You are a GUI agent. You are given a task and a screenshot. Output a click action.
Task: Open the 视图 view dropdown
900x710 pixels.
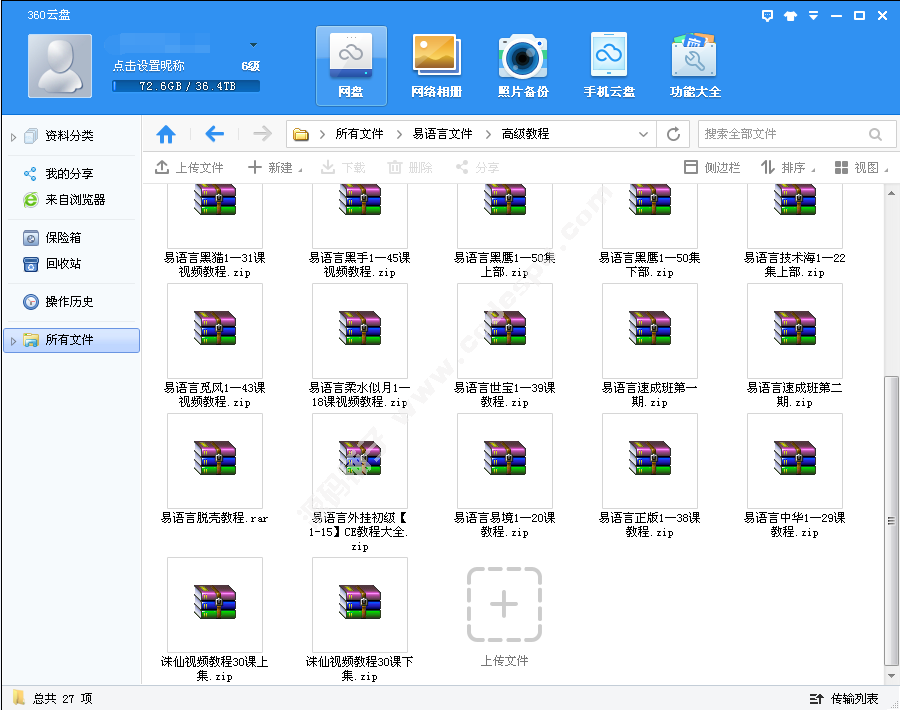coord(861,168)
